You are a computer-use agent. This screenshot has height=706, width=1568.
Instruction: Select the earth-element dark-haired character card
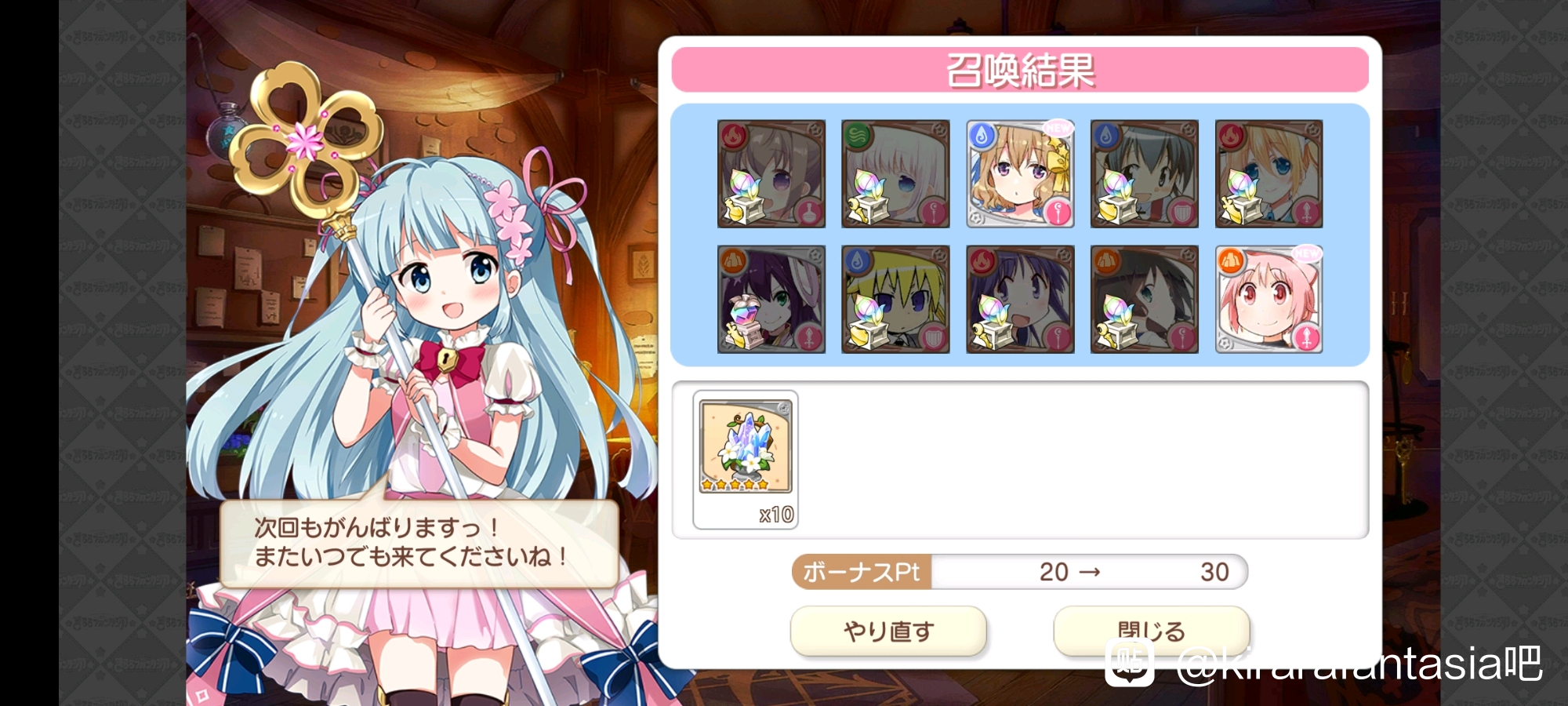1144,299
